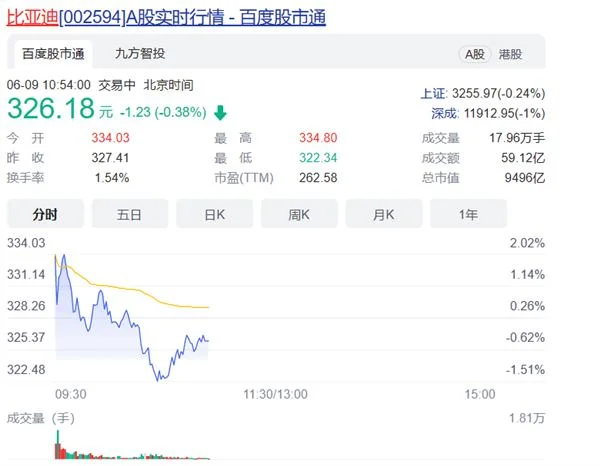This screenshot has width=600, height=466.
Task: Click the 2.02% percentage axis label
Action: [x=527, y=243]
